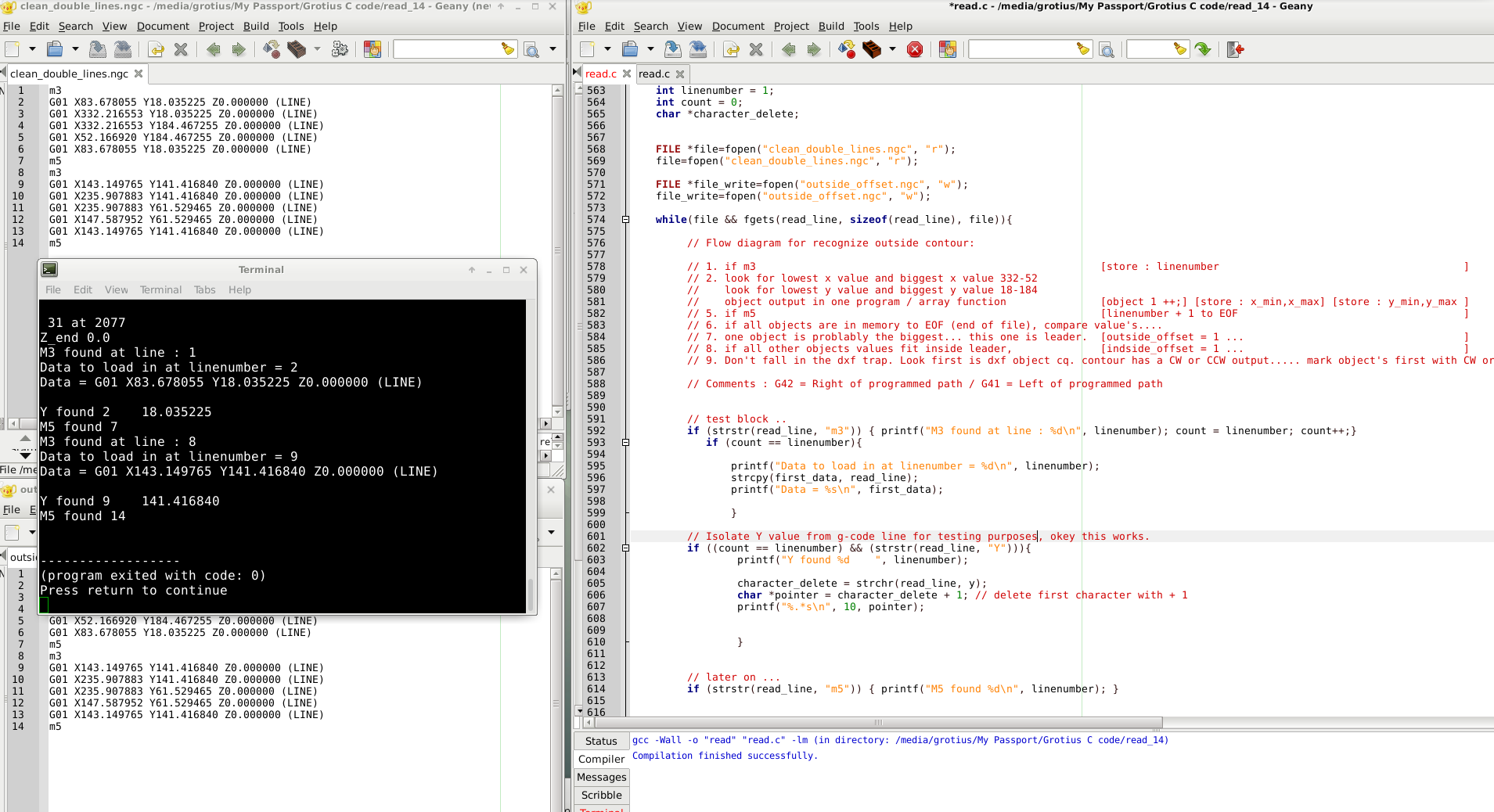
Task: Run program with gears icon, left Geany window
Action: point(340,49)
